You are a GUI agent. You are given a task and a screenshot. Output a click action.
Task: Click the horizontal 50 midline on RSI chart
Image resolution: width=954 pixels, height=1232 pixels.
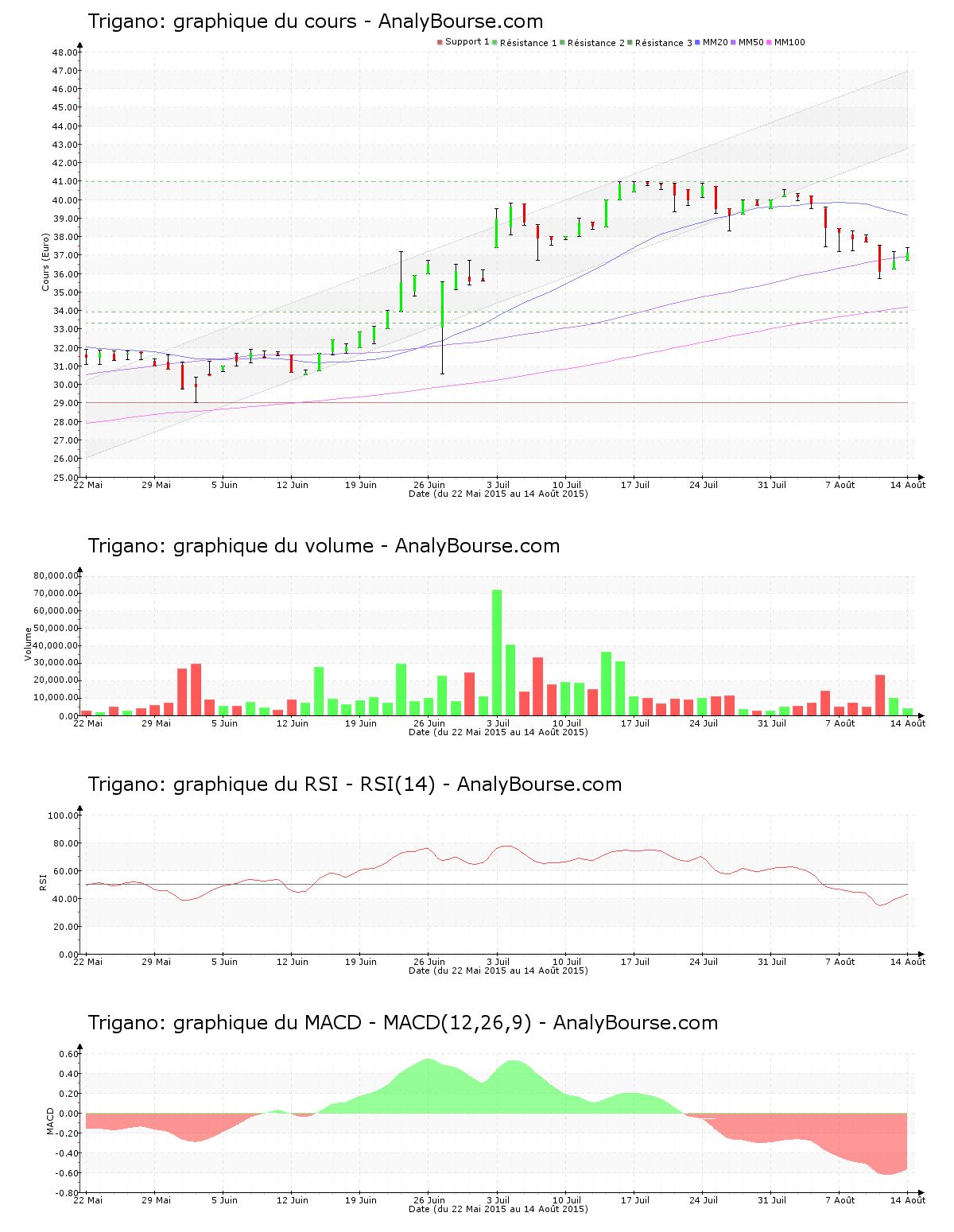tap(497, 885)
